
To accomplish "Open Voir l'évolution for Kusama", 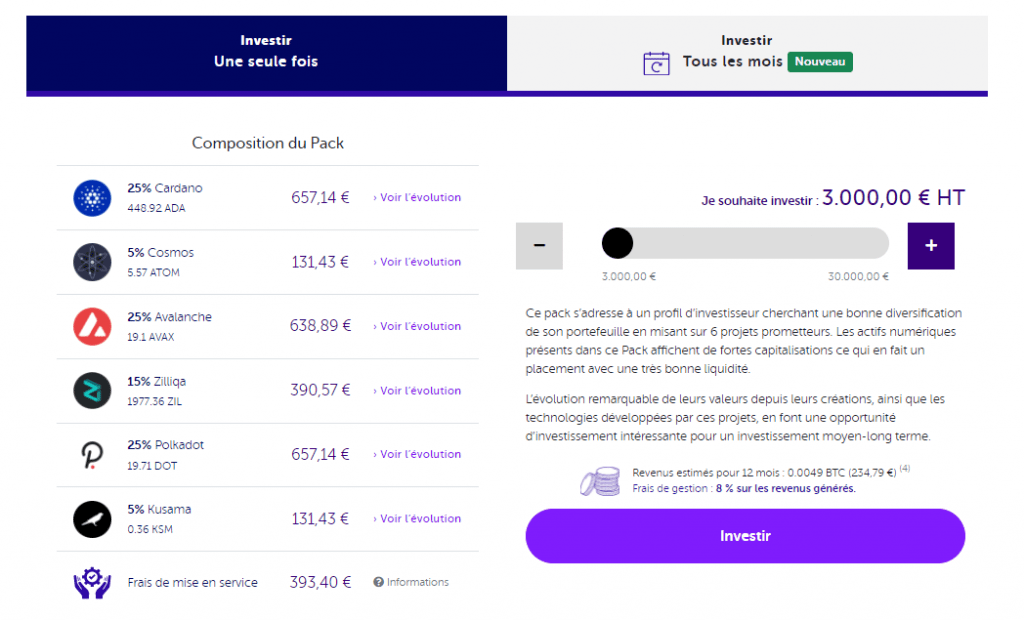I will click(x=417, y=519).
